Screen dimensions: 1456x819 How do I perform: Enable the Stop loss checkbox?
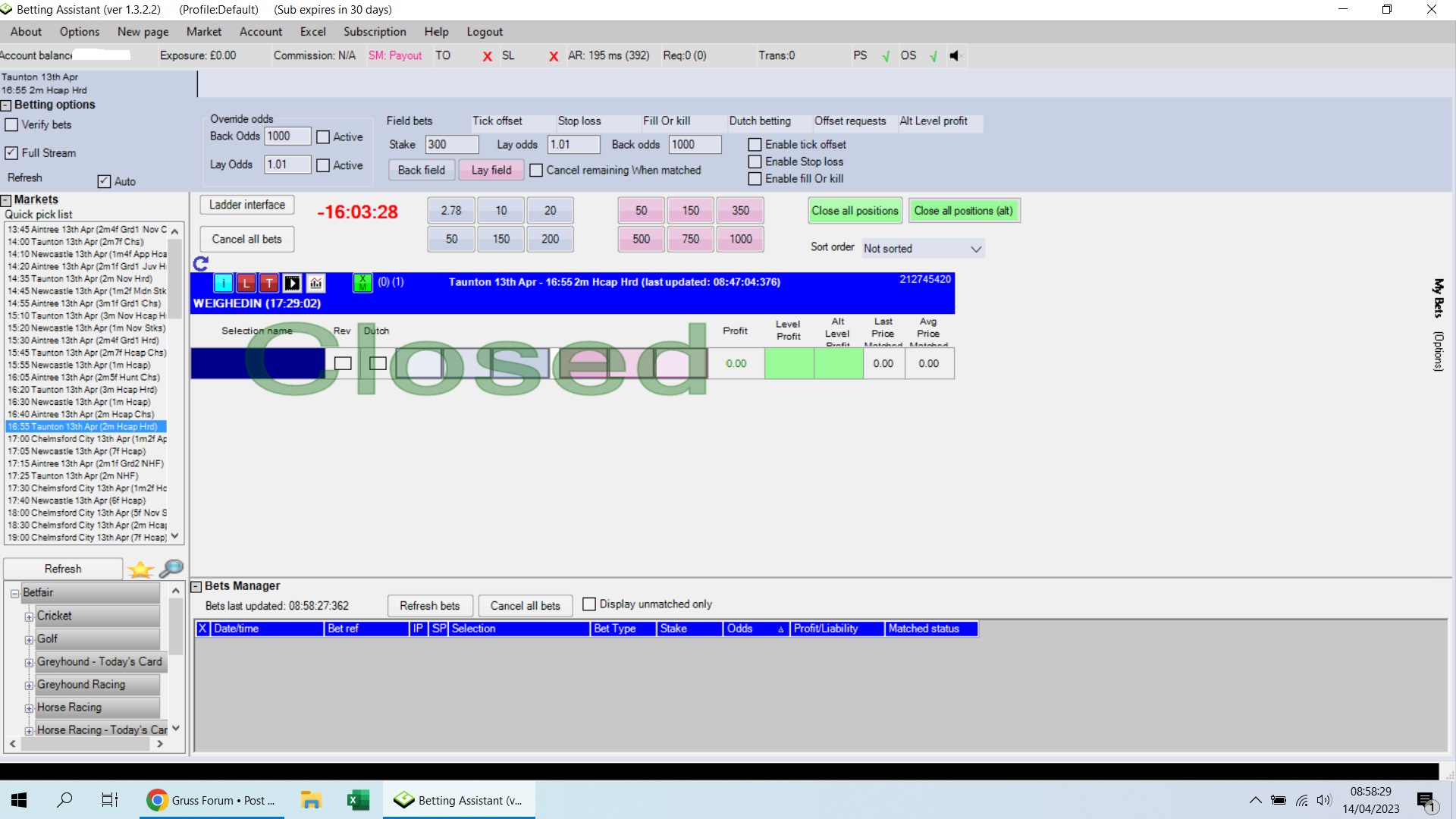(x=755, y=162)
